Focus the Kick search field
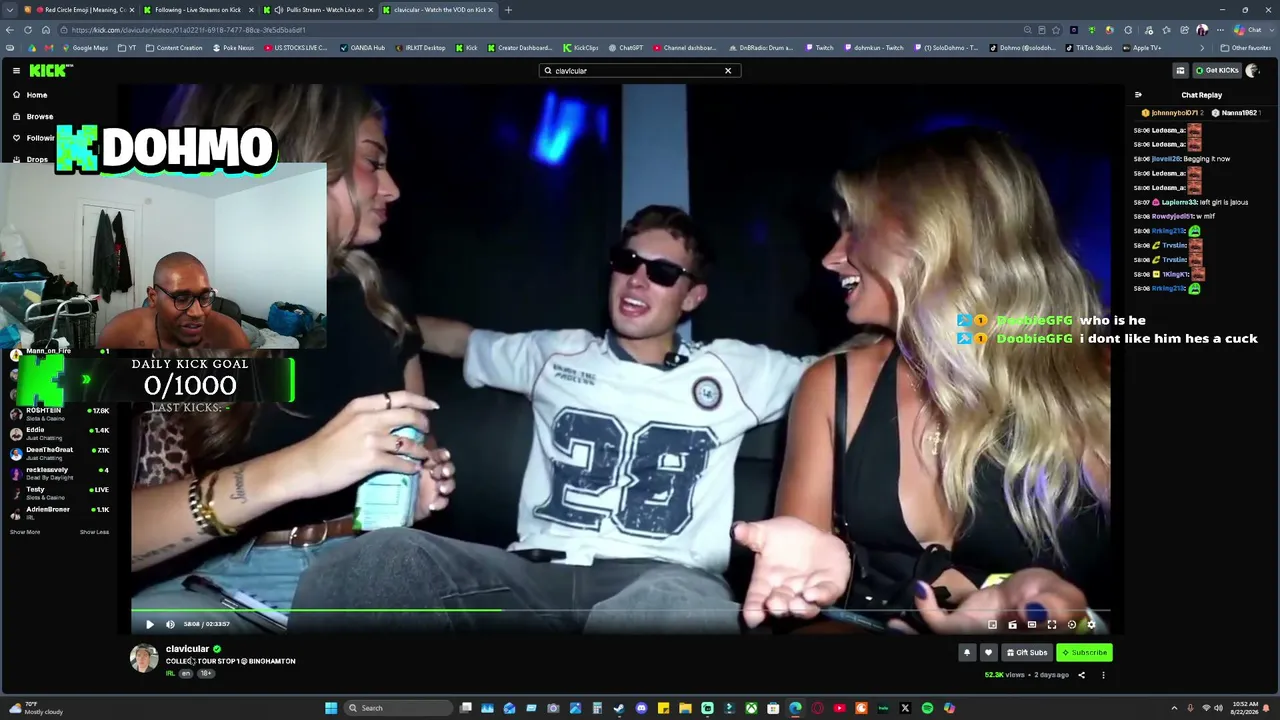This screenshot has height=720, width=1280. pyautogui.click(x=638, y=71)
